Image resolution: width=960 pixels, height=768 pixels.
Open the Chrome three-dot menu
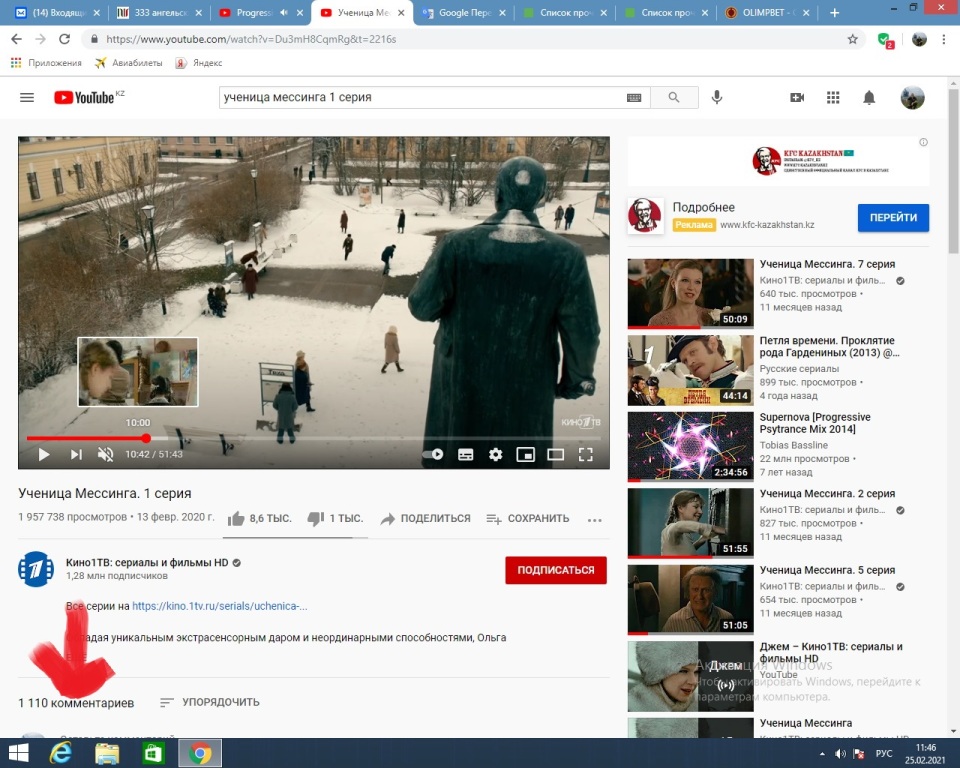point(943,39)
